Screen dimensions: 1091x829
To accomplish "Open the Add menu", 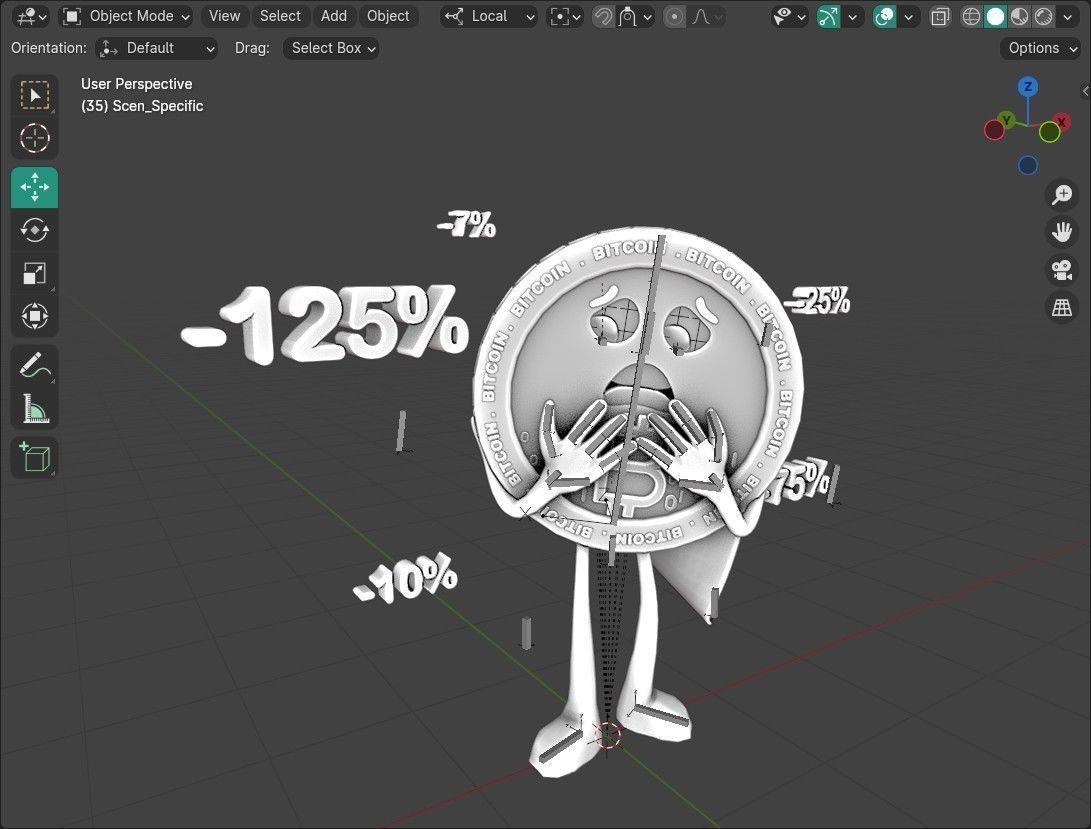I will (x=333, y=16).
